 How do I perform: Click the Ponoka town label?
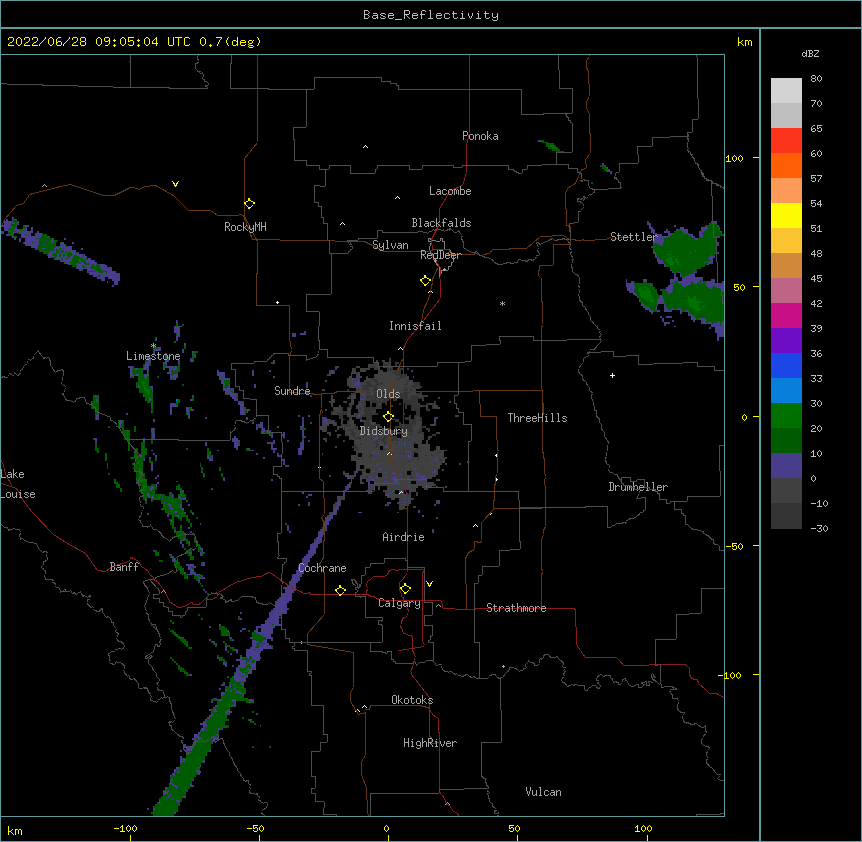[480, 136]
